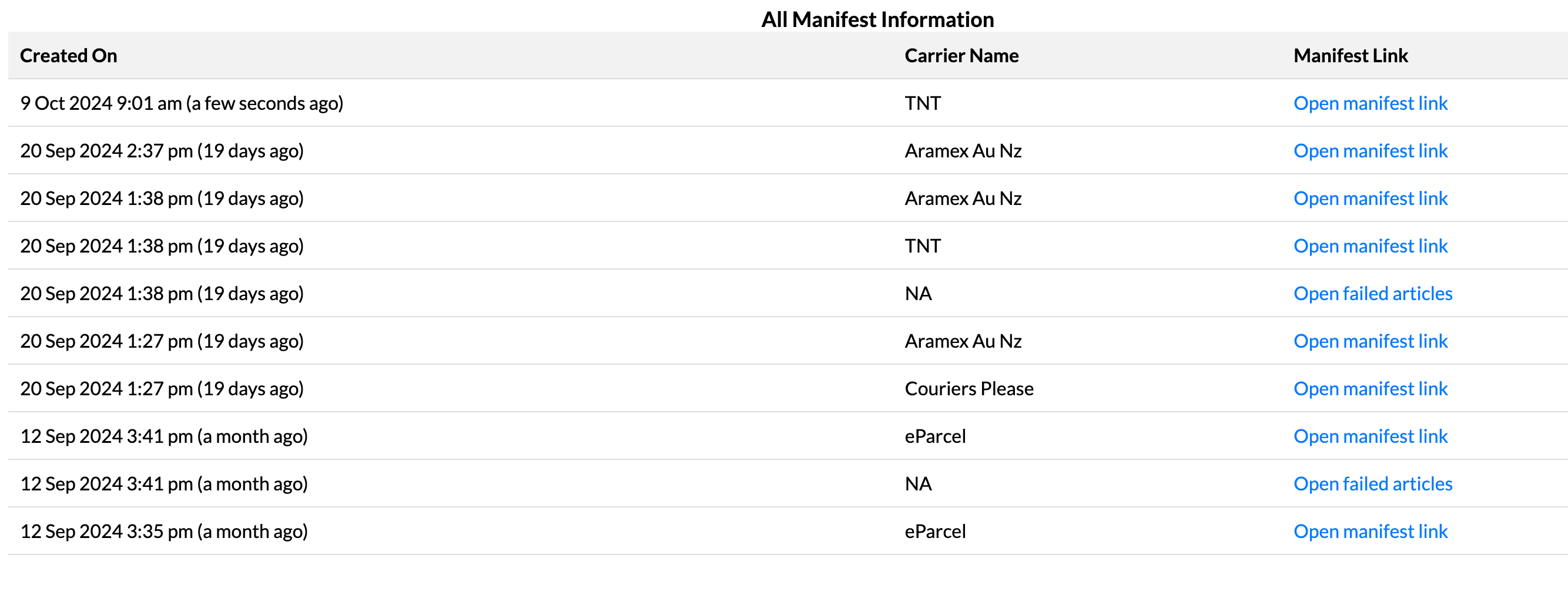Open the Couriers Please manifest link
Image resolution: width=1568 pixels, height=612 pixels.
point(1370,389)
